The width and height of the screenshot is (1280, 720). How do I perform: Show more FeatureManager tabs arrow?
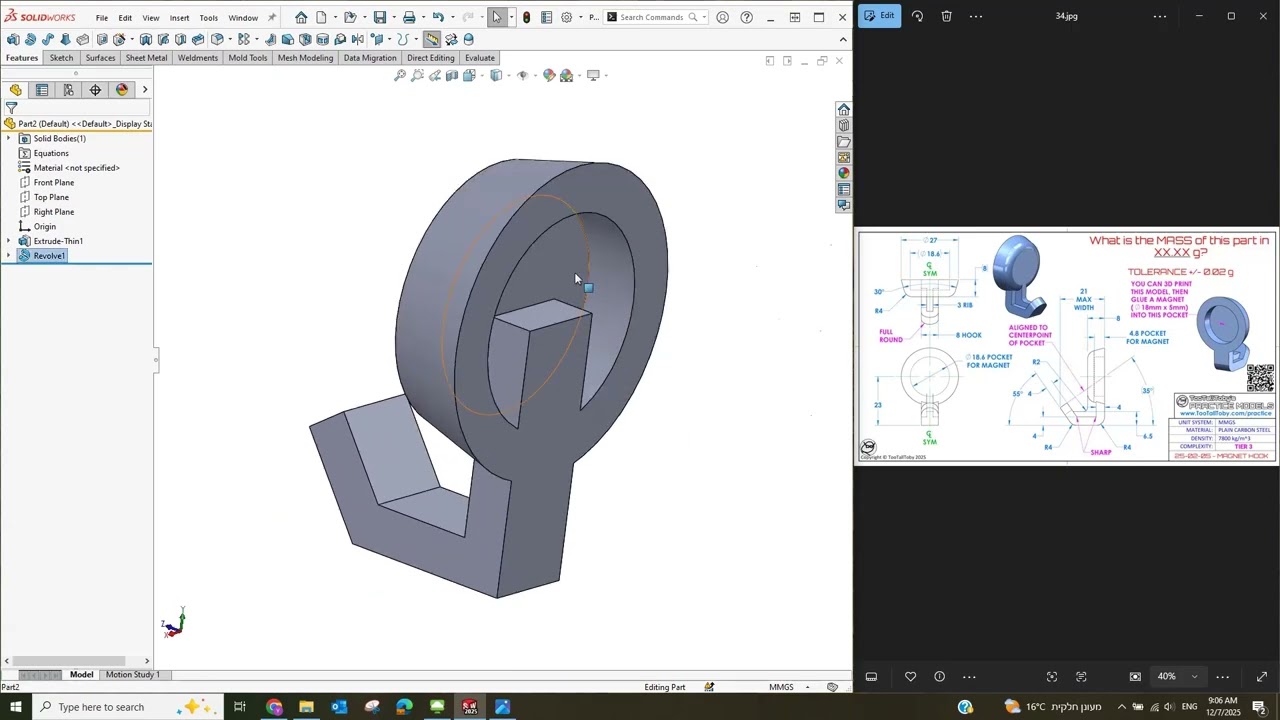[x=145, y=90]
